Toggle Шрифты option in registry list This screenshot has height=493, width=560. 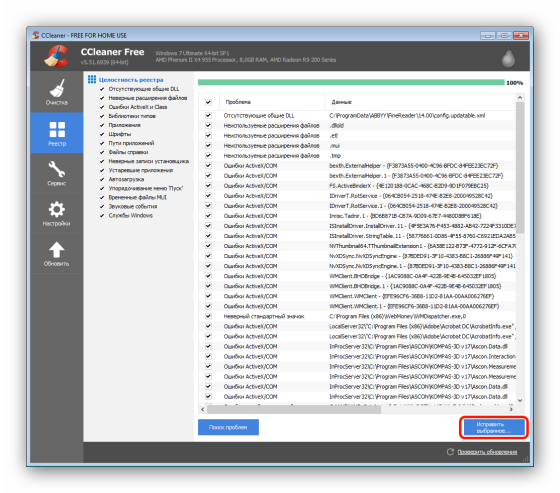(x=102, y=134)
